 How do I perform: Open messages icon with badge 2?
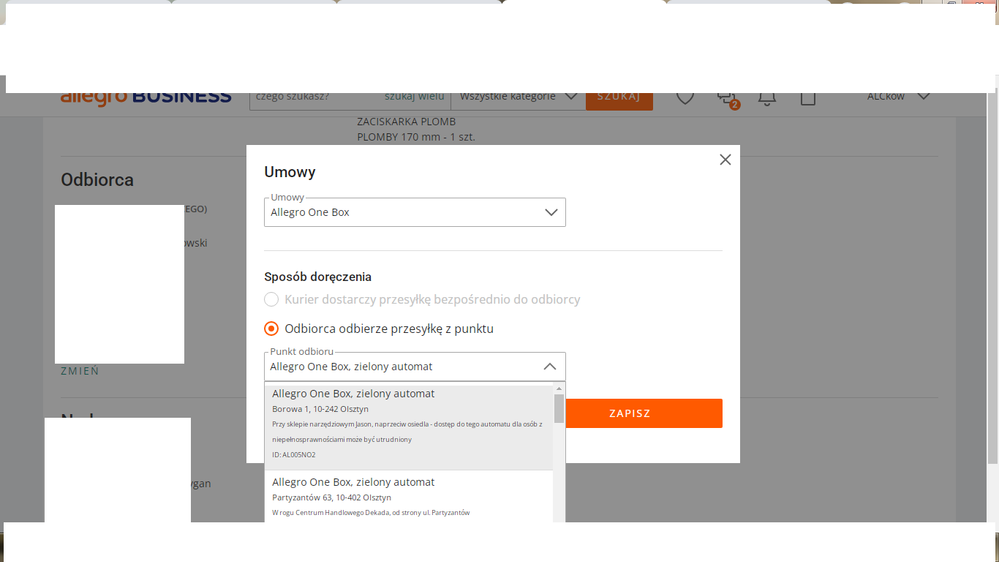(727, 99)
